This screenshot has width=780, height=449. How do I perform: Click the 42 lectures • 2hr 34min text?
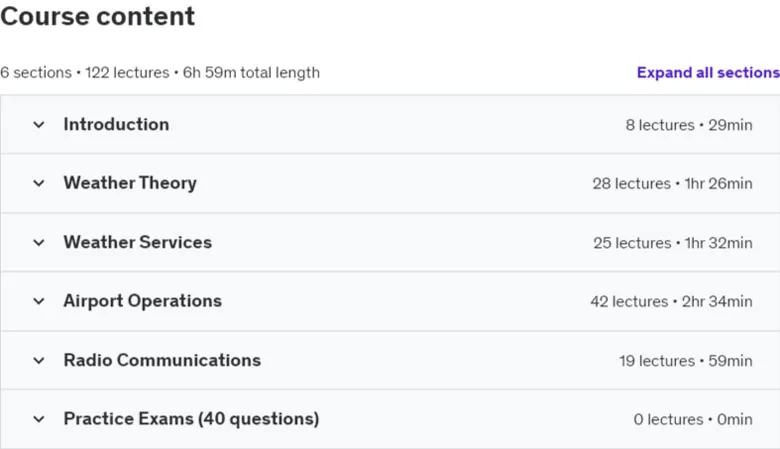[x=672, y=301]
